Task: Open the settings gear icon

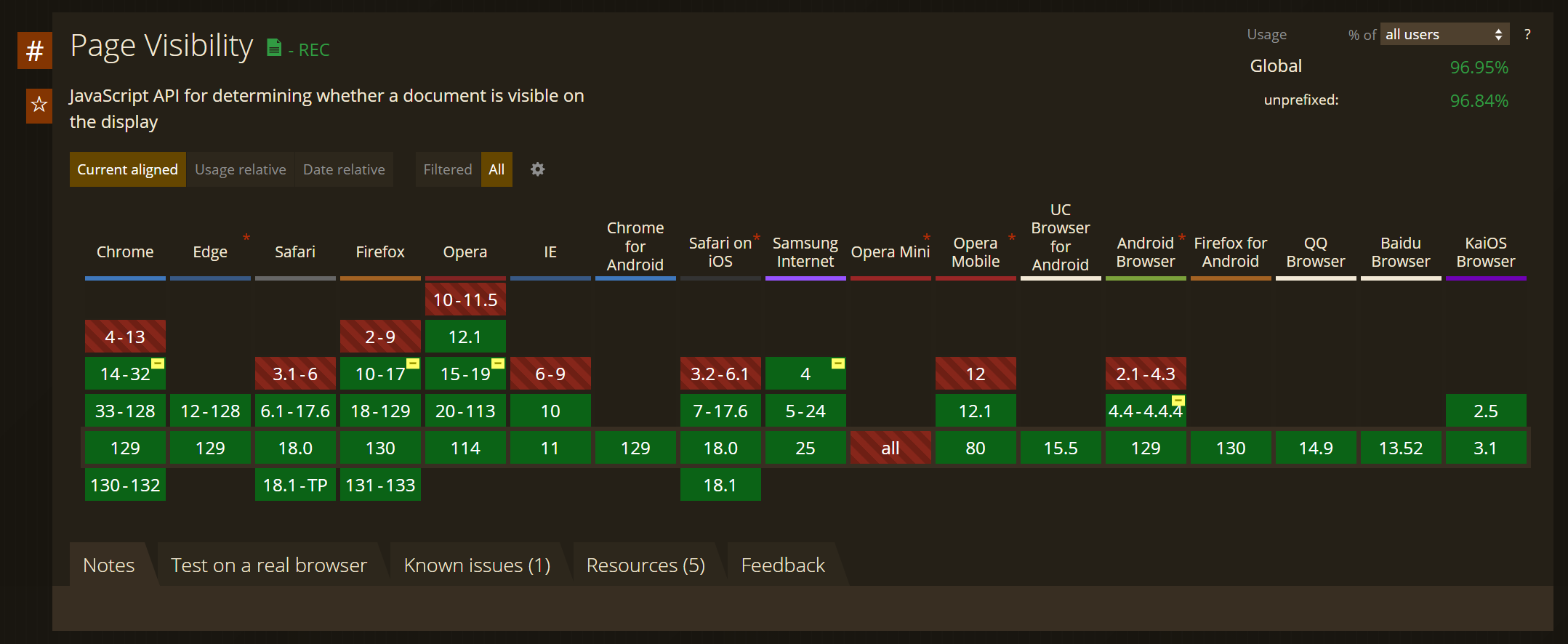Action: [537, 169]
